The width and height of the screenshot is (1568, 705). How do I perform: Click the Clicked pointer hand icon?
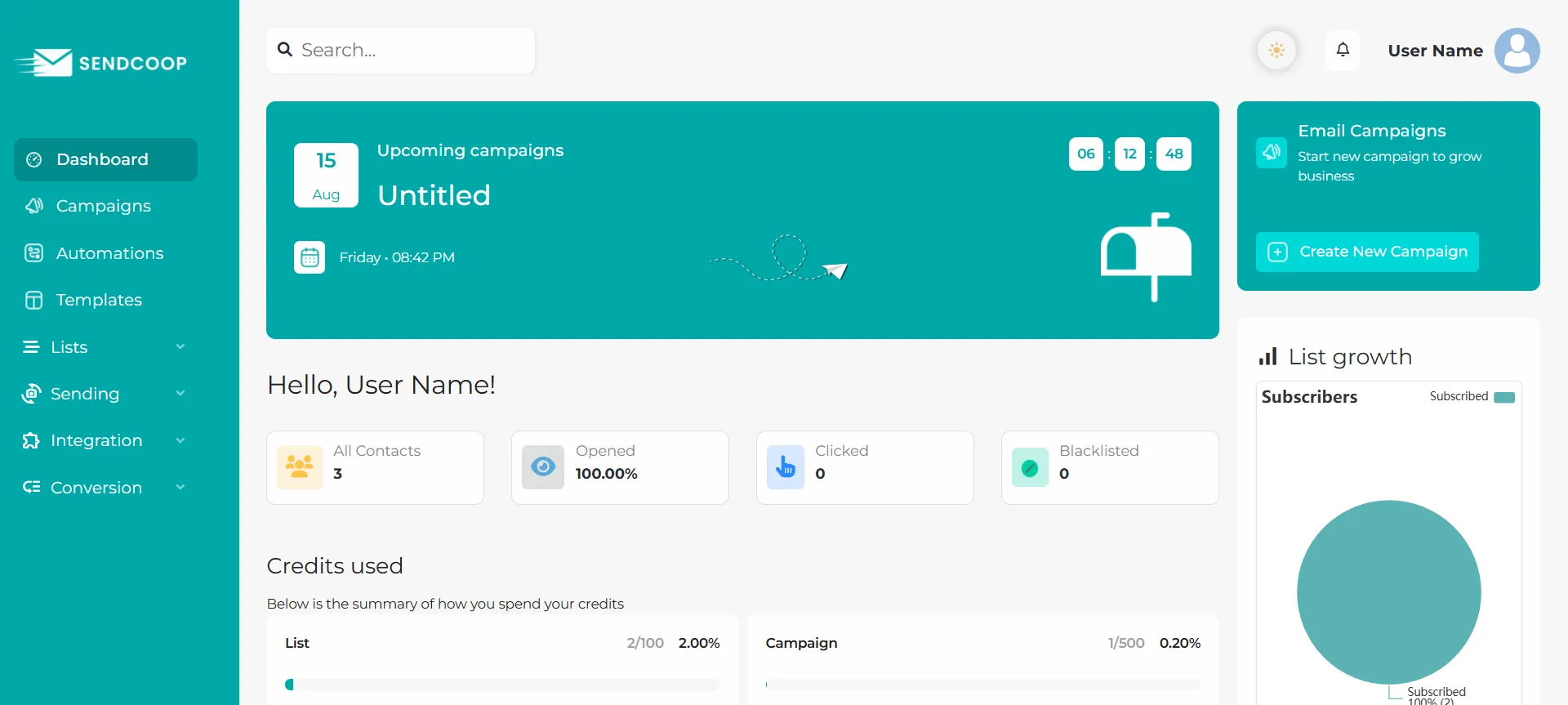786,467
